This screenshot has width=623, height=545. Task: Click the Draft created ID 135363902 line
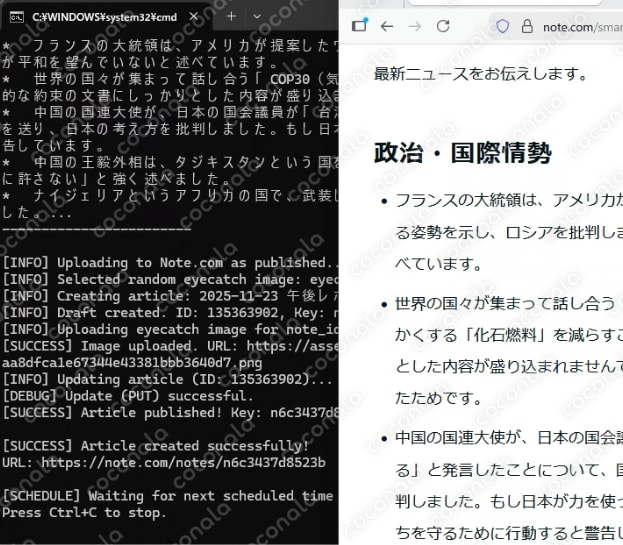[170, 313]
